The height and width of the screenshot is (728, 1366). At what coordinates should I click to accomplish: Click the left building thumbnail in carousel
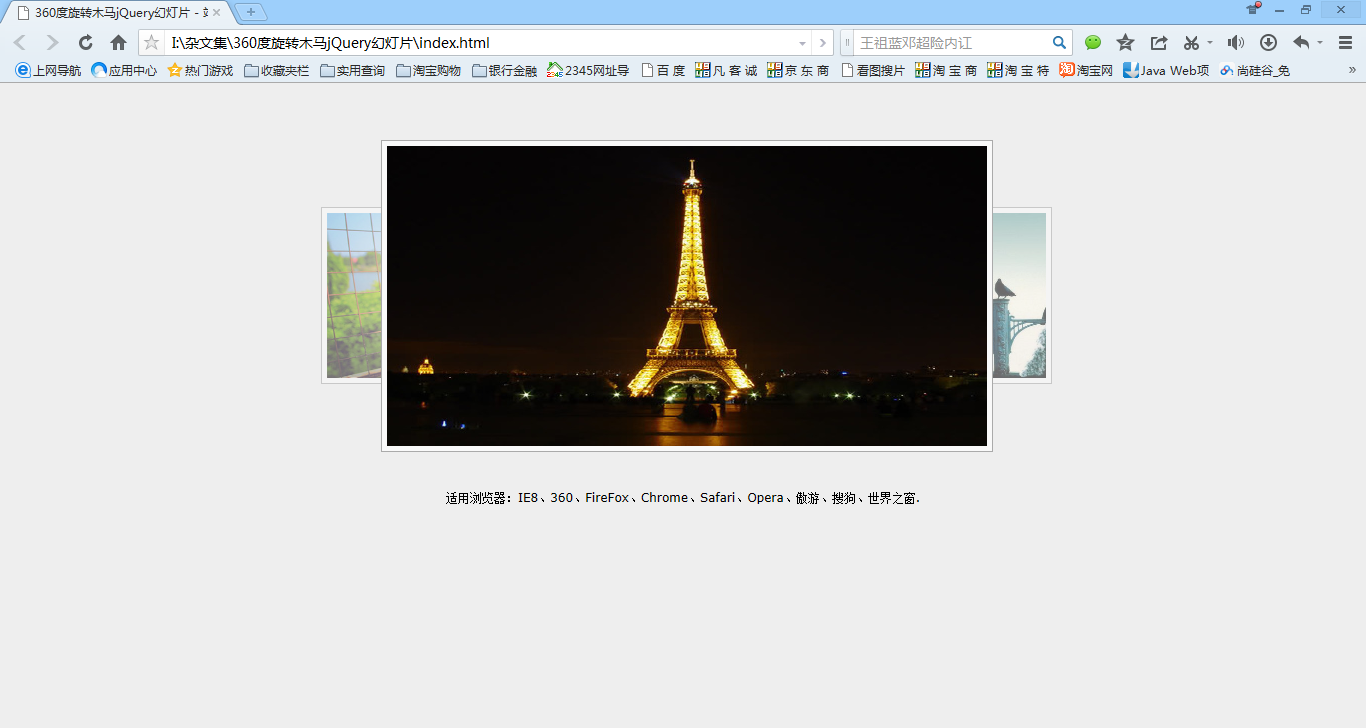[353, 295]
